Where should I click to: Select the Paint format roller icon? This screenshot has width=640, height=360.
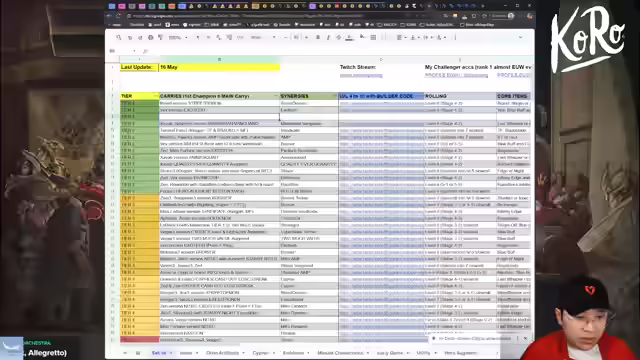point(160,37)
